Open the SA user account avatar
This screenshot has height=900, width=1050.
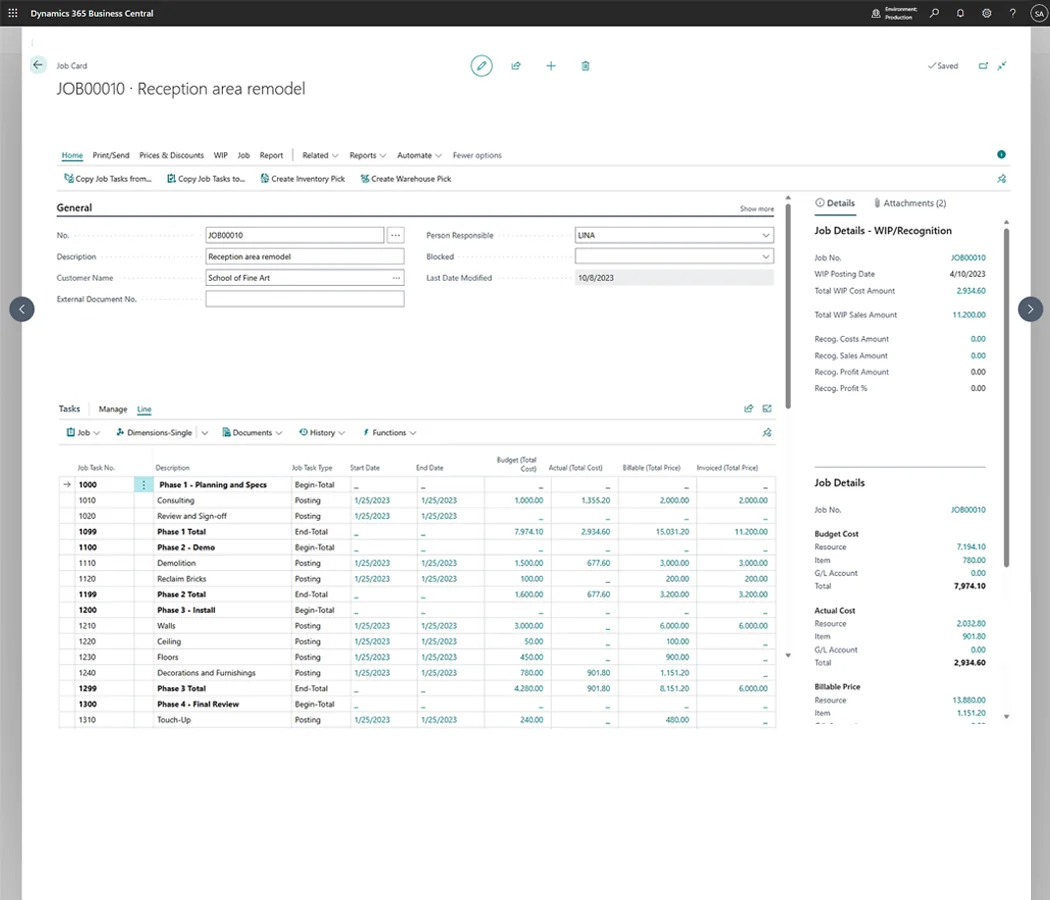1039,13
